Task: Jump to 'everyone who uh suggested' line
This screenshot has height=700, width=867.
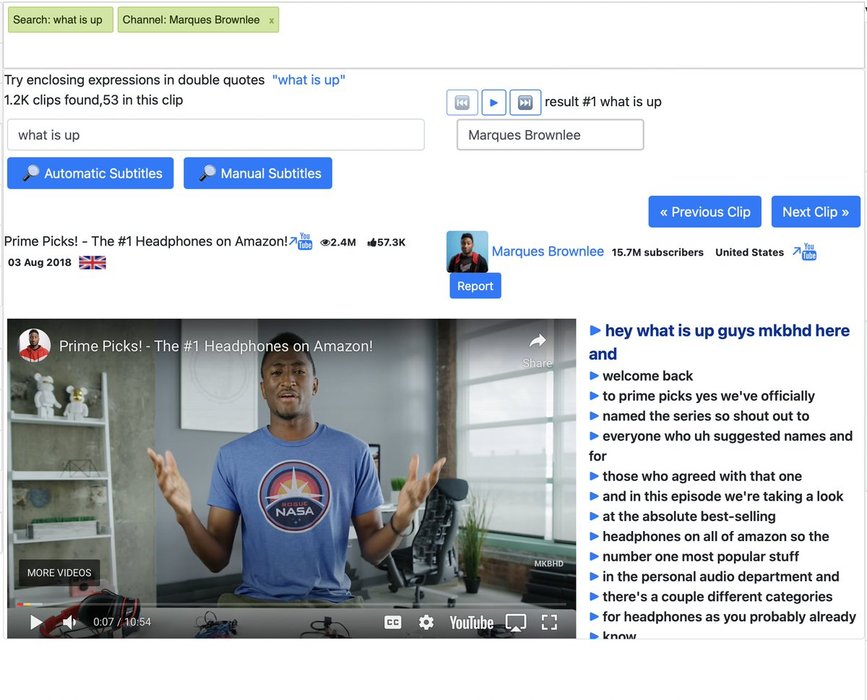Action: pyautogui.click(x=721, y=446)
